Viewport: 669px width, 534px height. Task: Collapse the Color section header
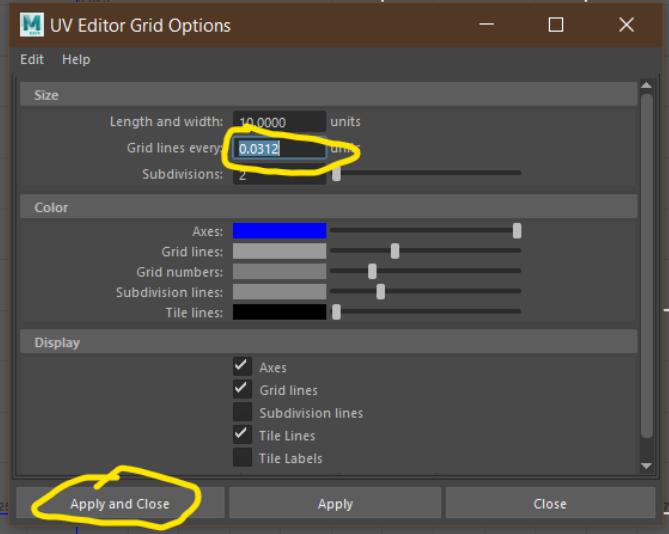(328, 207)
